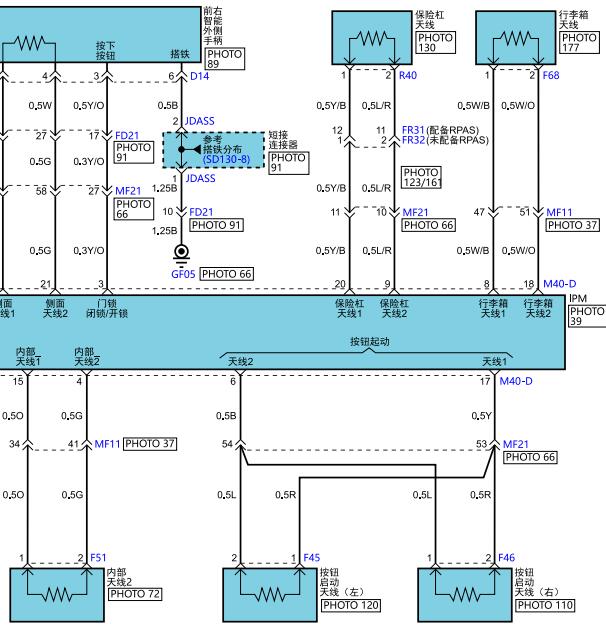
Task: Click the resistor symbol in 内部天线2 component
Action: point(57,594)
